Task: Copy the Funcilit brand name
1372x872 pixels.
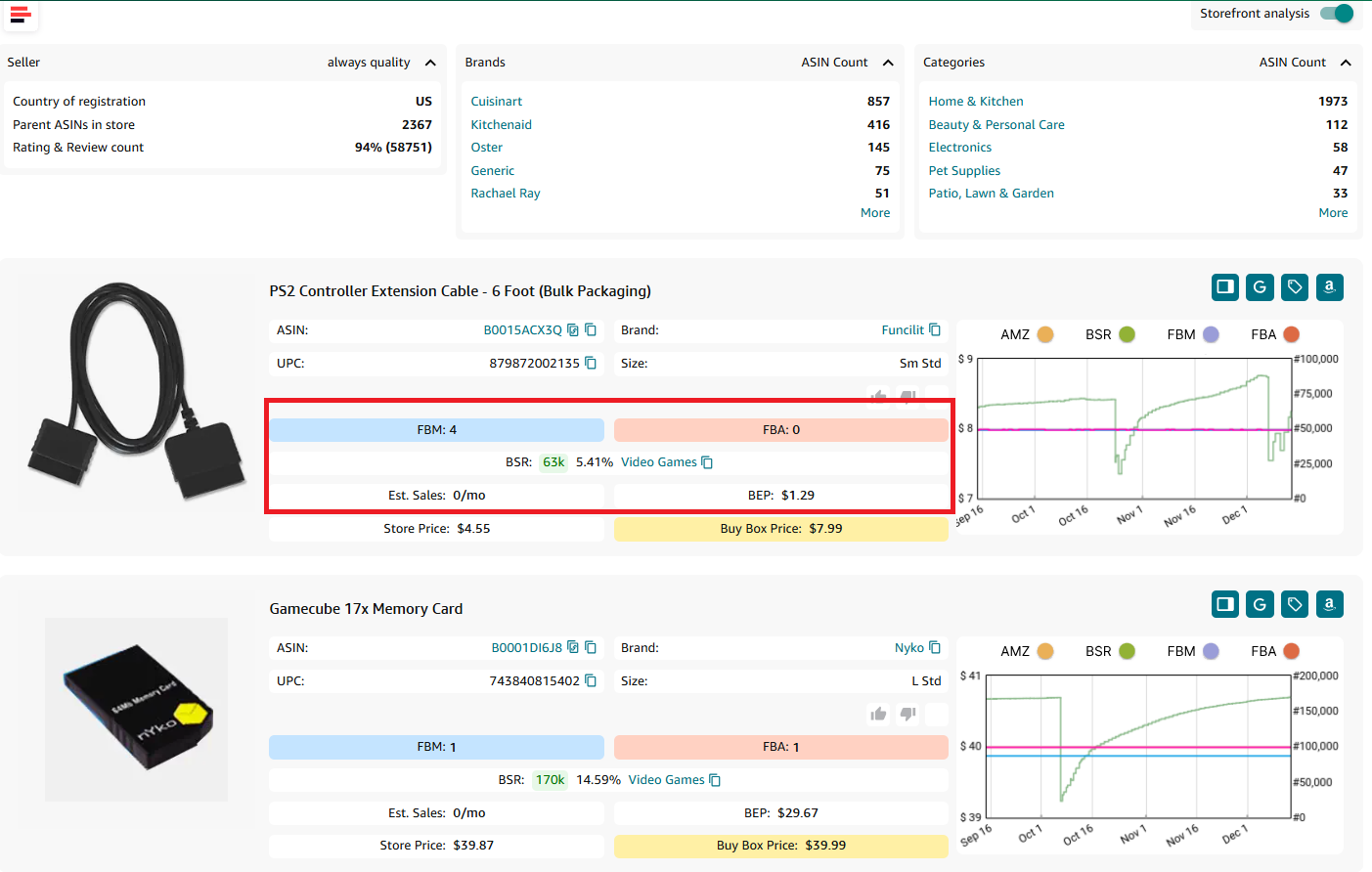Action: coord(933,329)
